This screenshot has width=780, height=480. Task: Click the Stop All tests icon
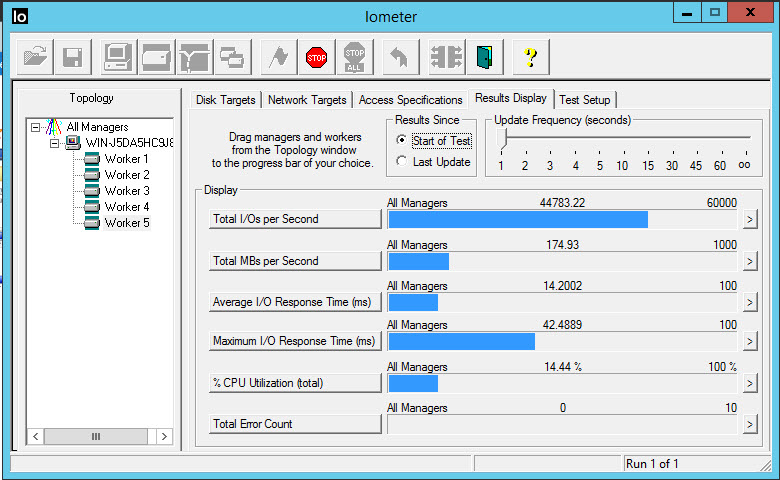pos(355,57)
